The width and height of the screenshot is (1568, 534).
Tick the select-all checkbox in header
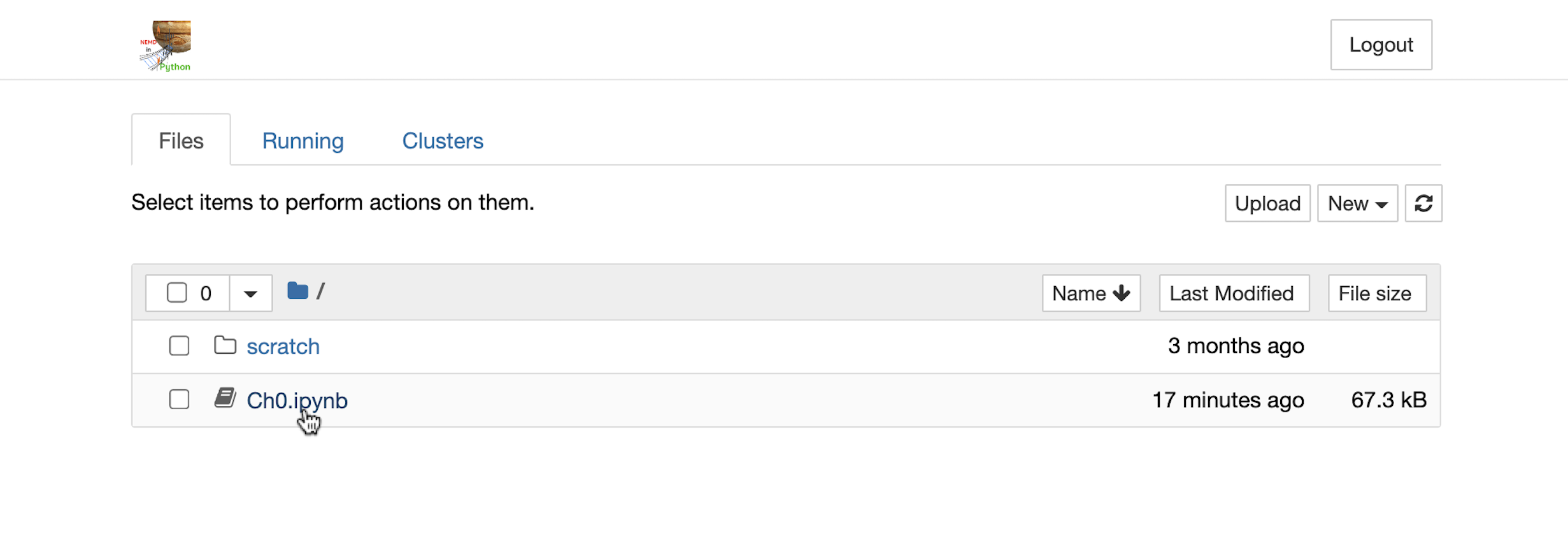point(177,293)
